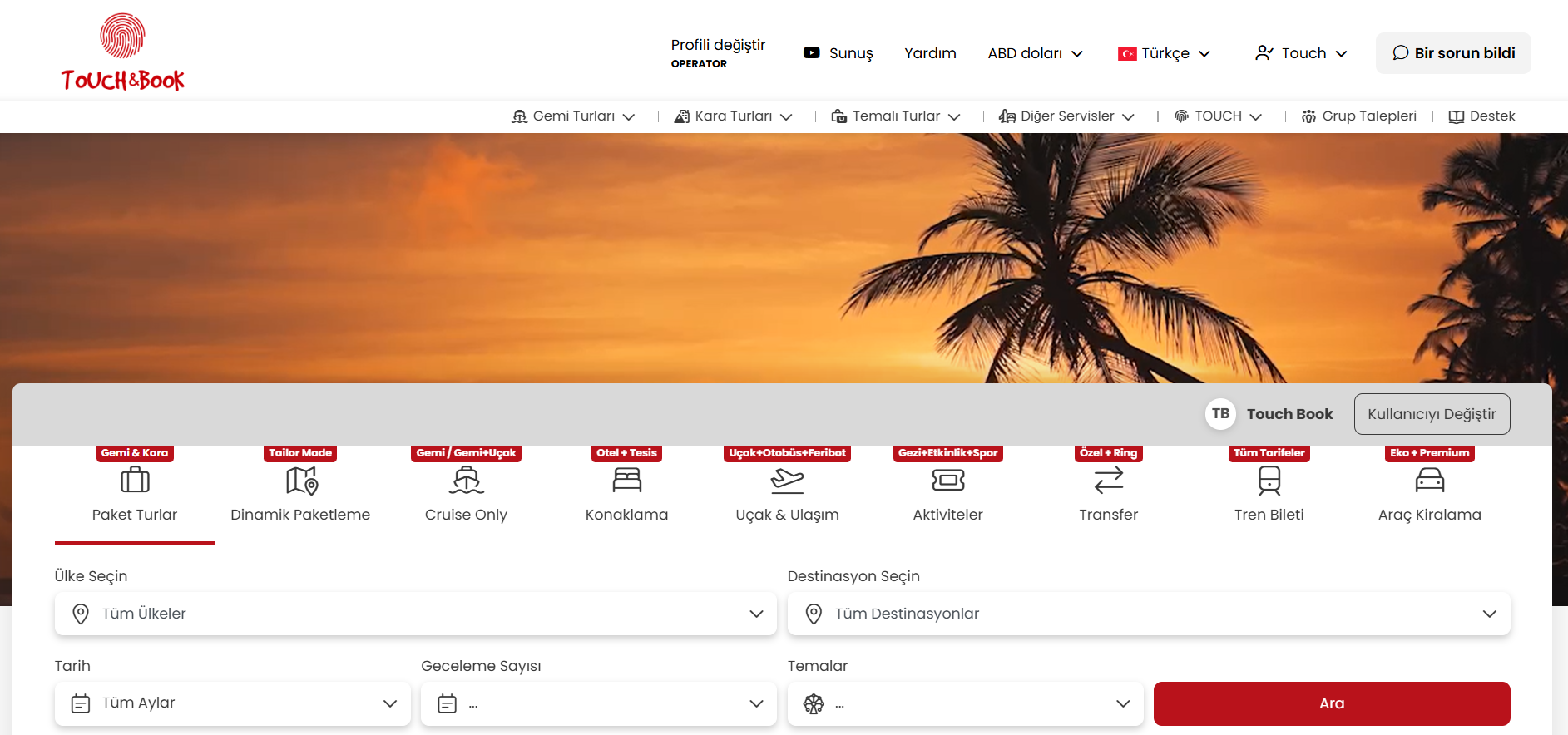This screenshot has height=735, width=1568.
Task: Open the Yardım help link
Action: point(930,53)
